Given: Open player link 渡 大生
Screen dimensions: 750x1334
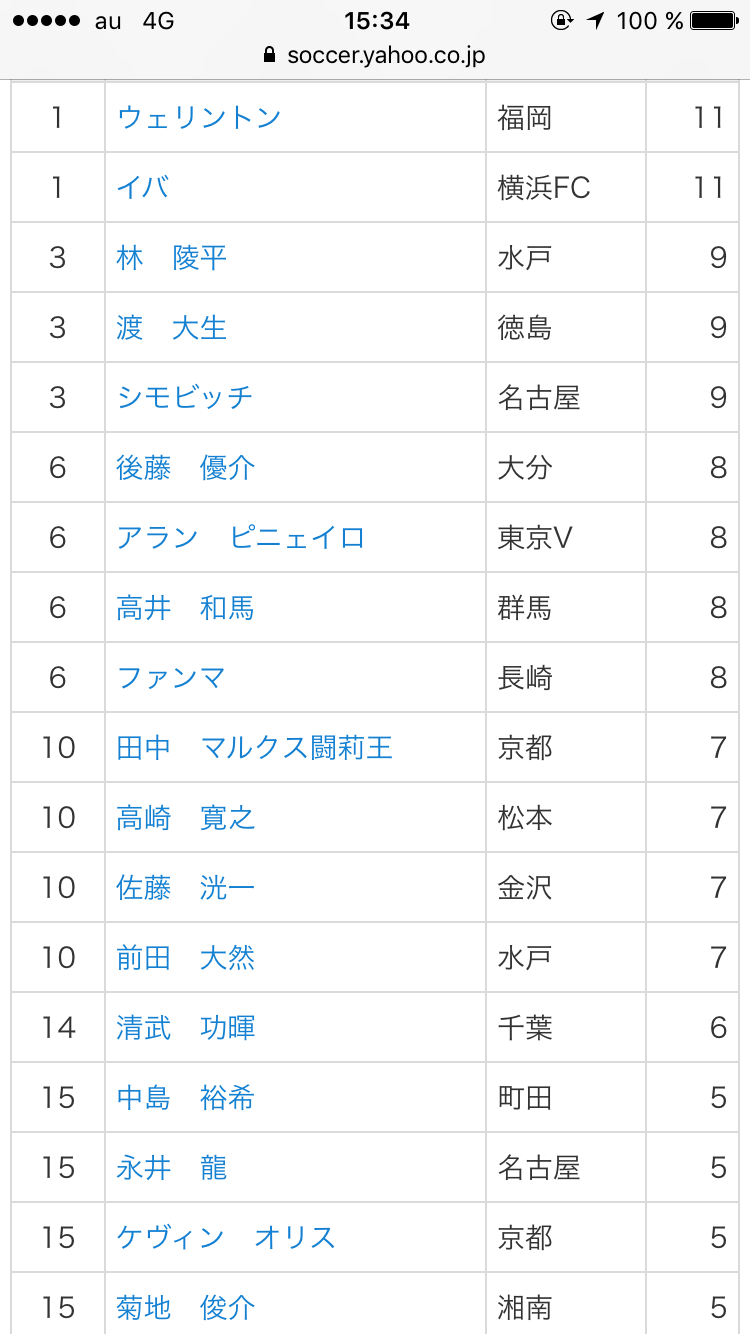Looking at the screenshot, I should [172, 328].
